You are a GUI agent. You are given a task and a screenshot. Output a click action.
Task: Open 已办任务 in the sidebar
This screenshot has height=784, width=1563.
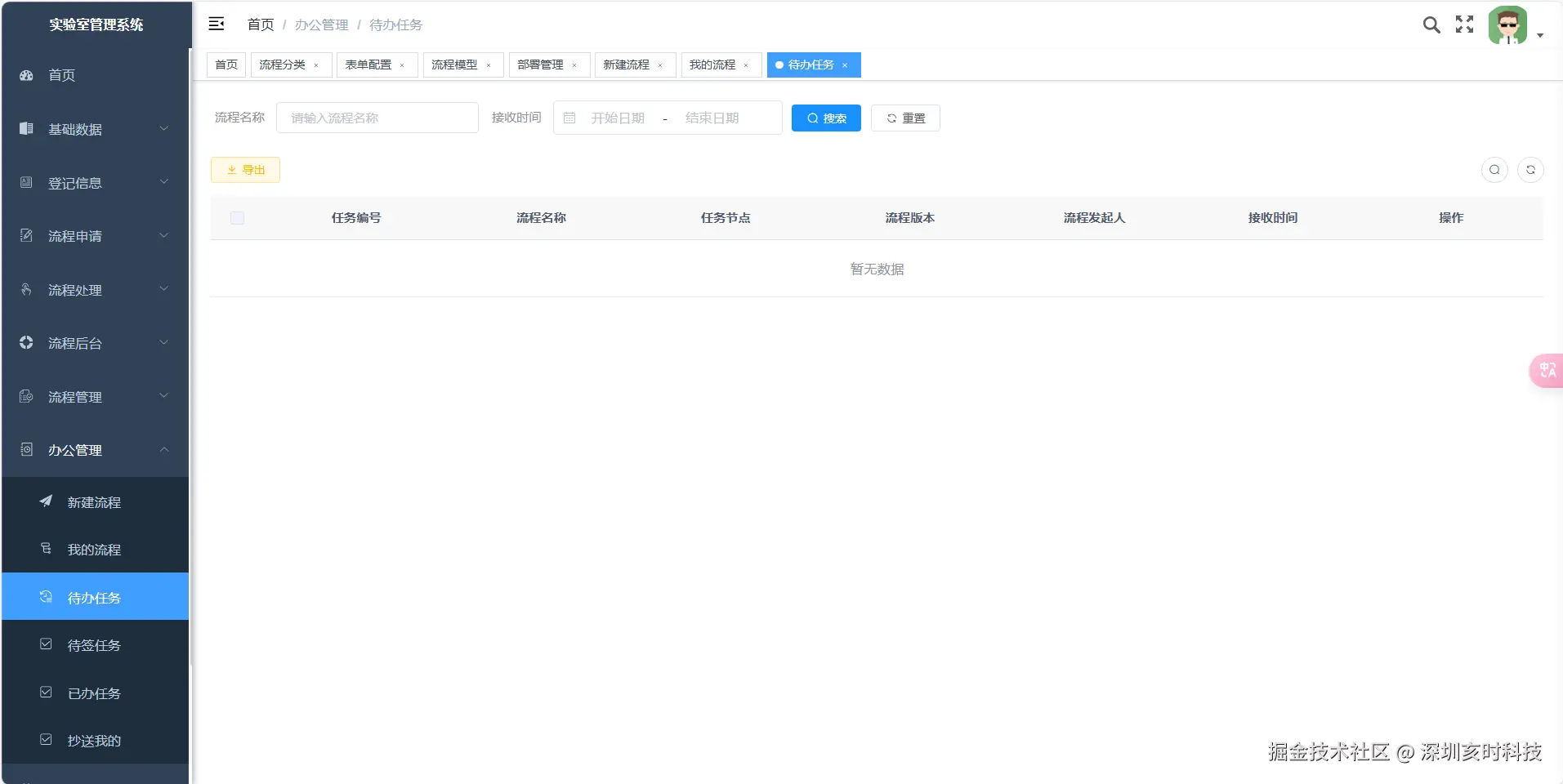(x=96, y=693)
